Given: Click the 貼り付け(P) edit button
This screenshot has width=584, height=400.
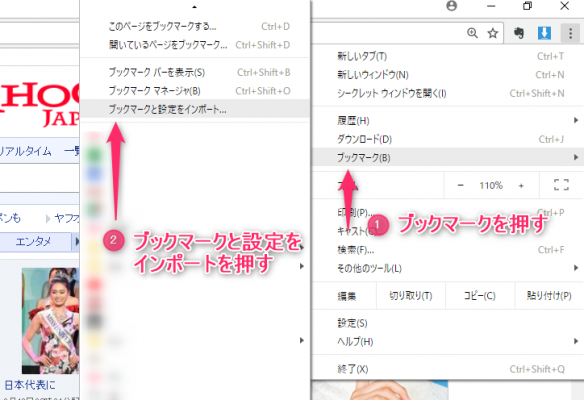Looking at the screenshot, I should pyautogui.click(x=549, y=296).
